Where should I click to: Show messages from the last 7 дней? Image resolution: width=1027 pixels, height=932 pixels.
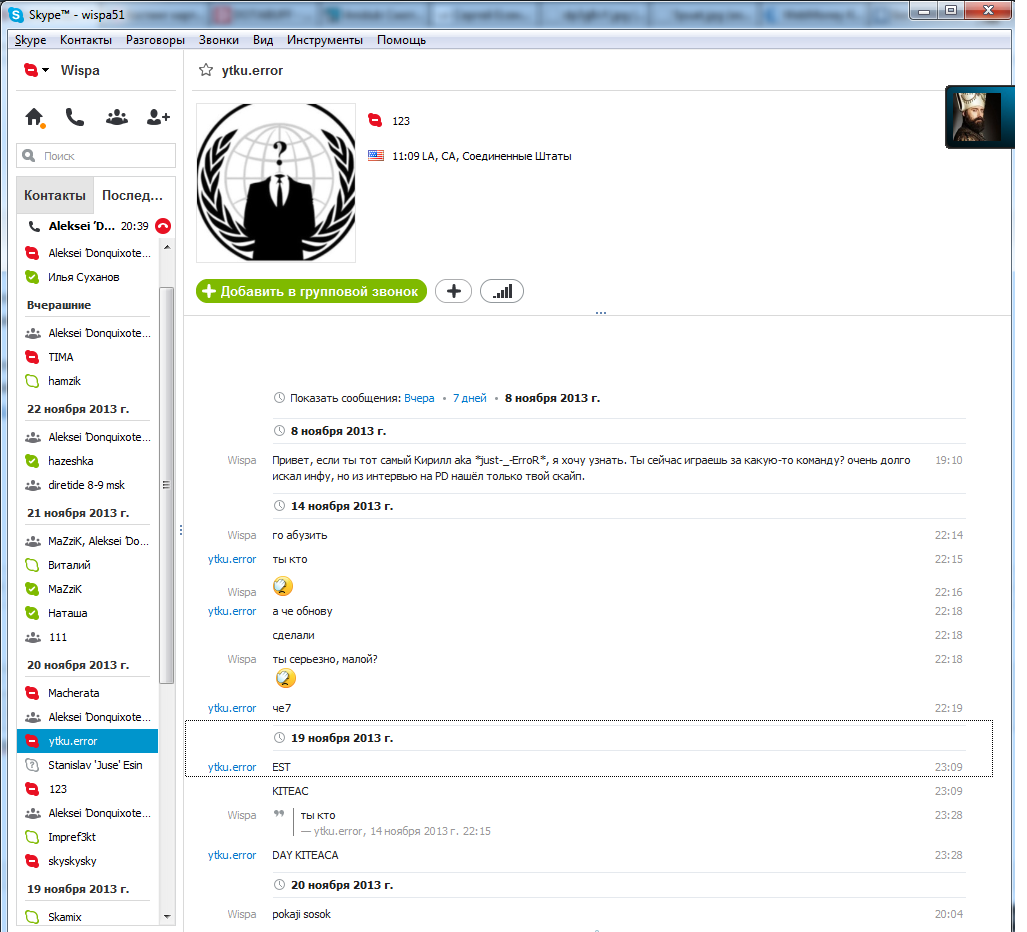click(469, 398)
